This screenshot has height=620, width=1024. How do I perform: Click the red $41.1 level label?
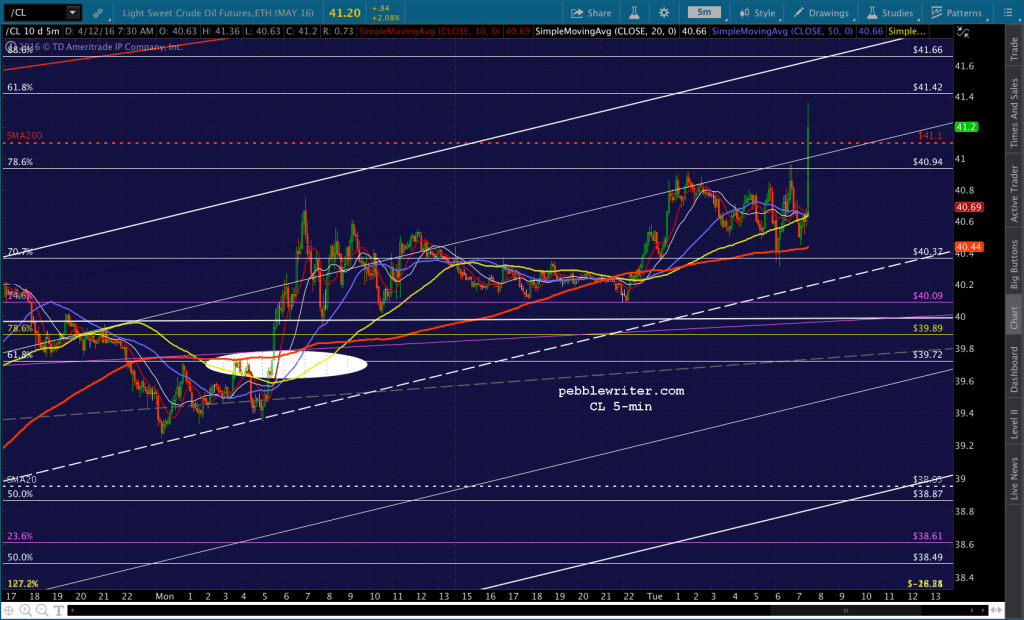930,135
